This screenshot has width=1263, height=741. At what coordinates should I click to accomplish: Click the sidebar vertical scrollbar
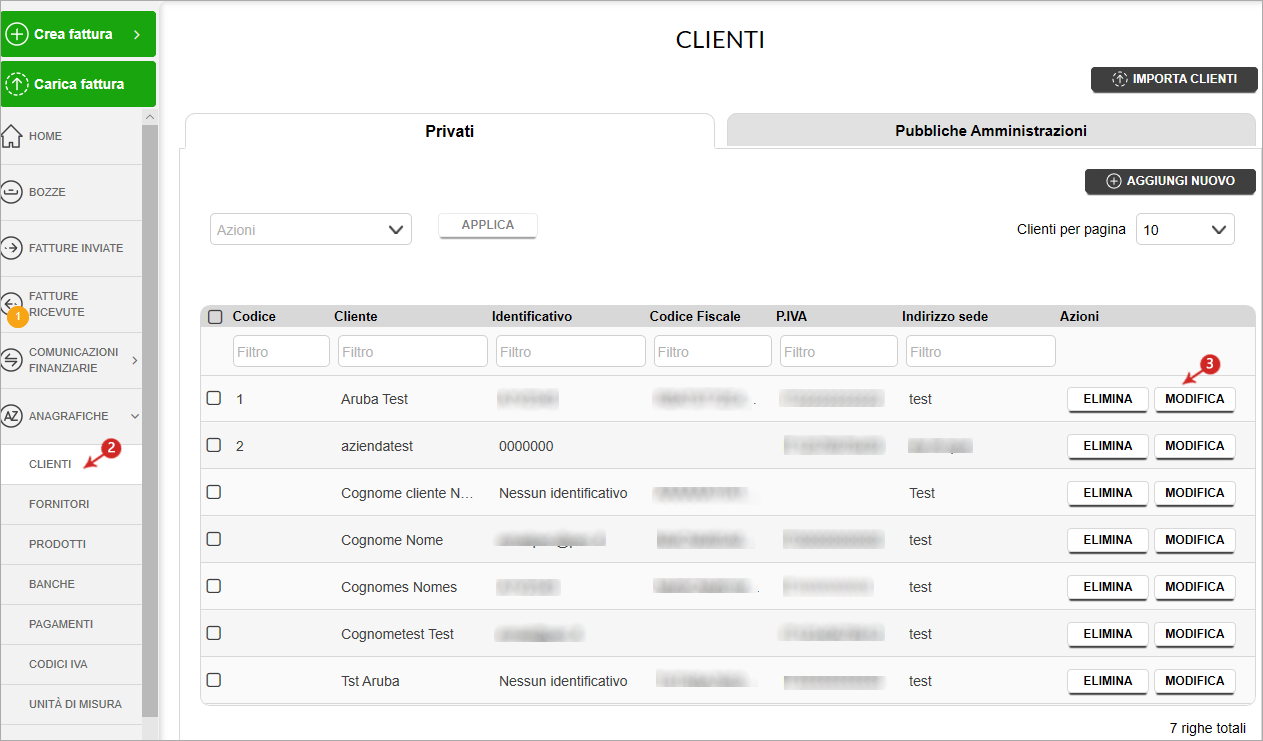tap(151, 420)
